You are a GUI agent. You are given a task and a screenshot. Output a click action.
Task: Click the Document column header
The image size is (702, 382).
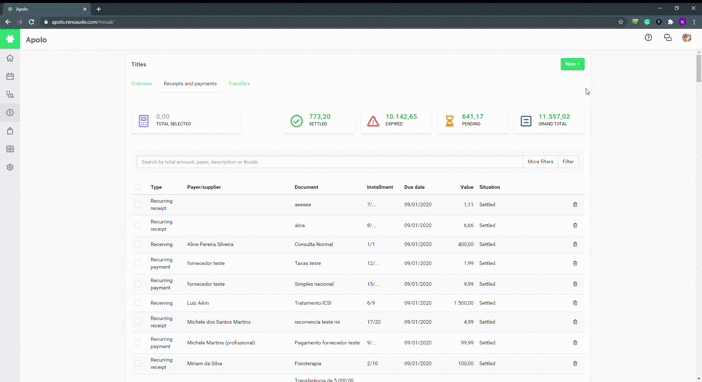coord(306,187)
